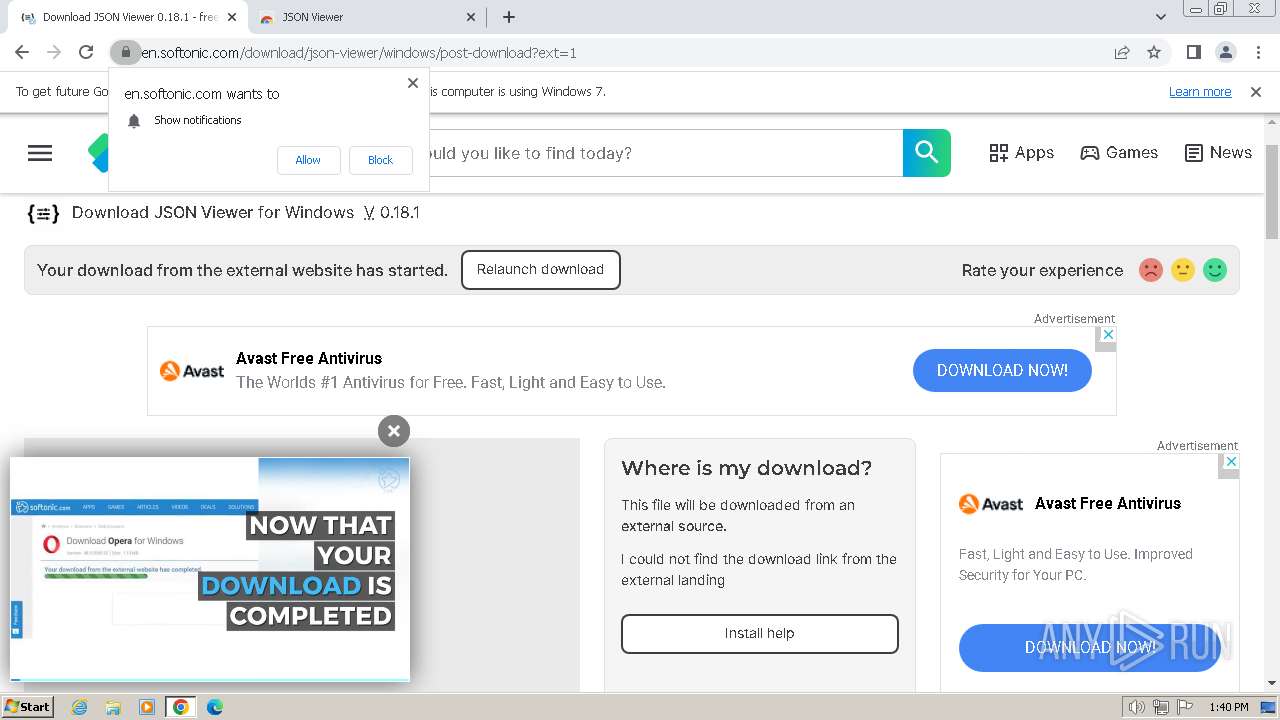Click the 1:40 PM clock
Viewport: 1280px width, 720px height.
coord(1228,707)
